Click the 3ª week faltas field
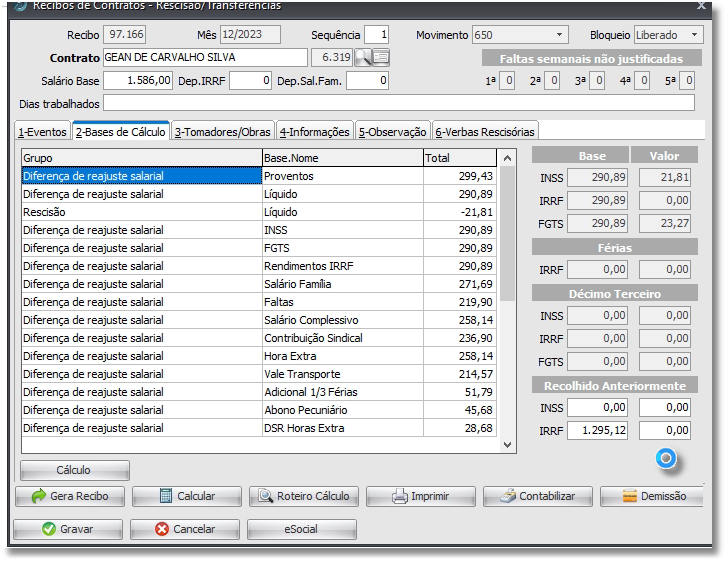This screenshot has width=726, height=562. 597,81
